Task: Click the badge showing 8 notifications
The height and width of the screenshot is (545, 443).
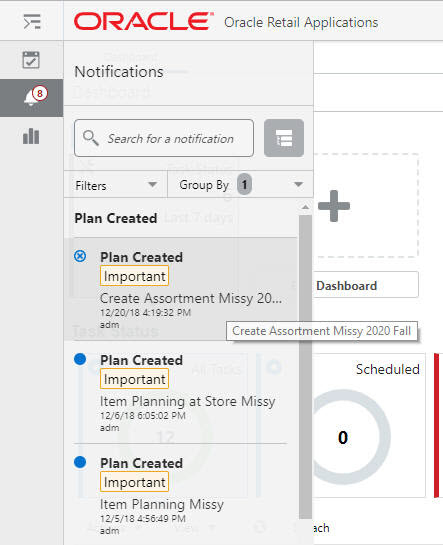Action: (x=40, y=93)
